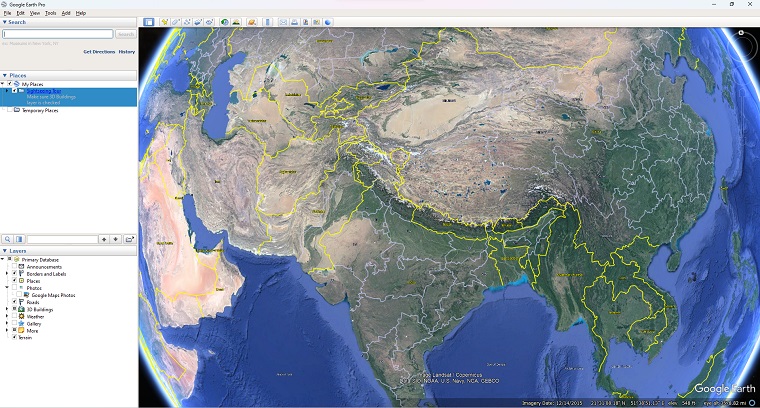Click the Print toolbar icon
The image size is (760, 408).
[294, 22]
